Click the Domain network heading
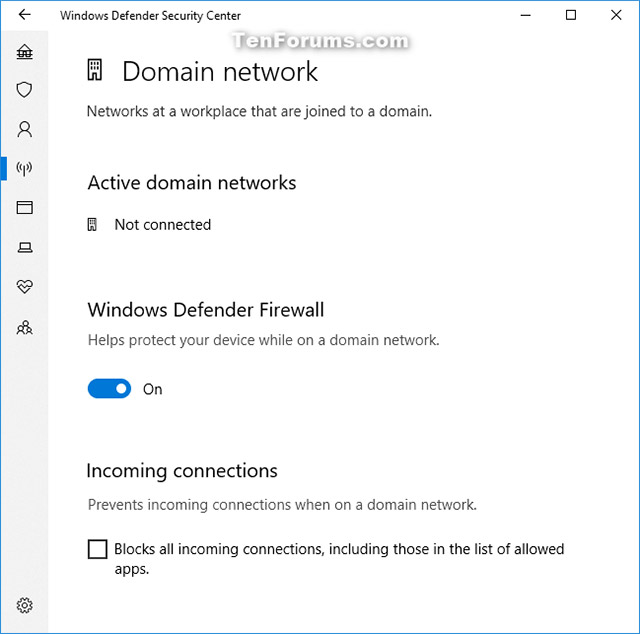This screenshot has height=634, width=640. (220, 71)
